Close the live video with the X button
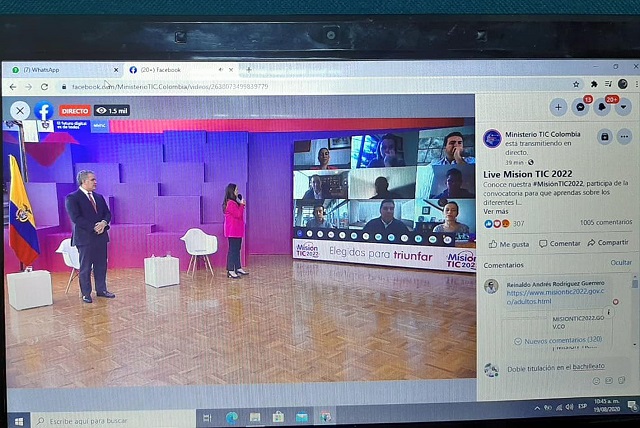This screenshot has width=640, height=428. coord(20,111)
